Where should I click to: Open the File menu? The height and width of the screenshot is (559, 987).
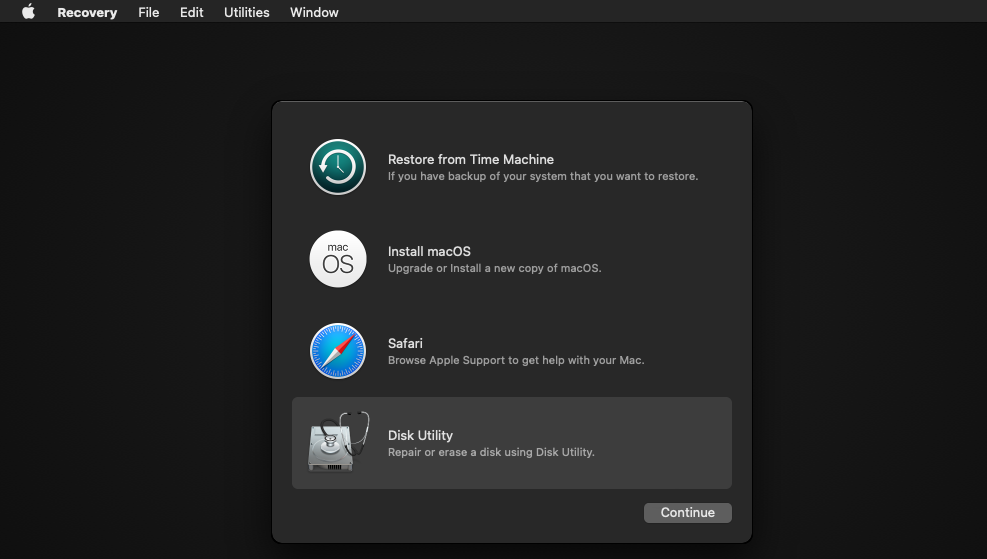(148, 13)
